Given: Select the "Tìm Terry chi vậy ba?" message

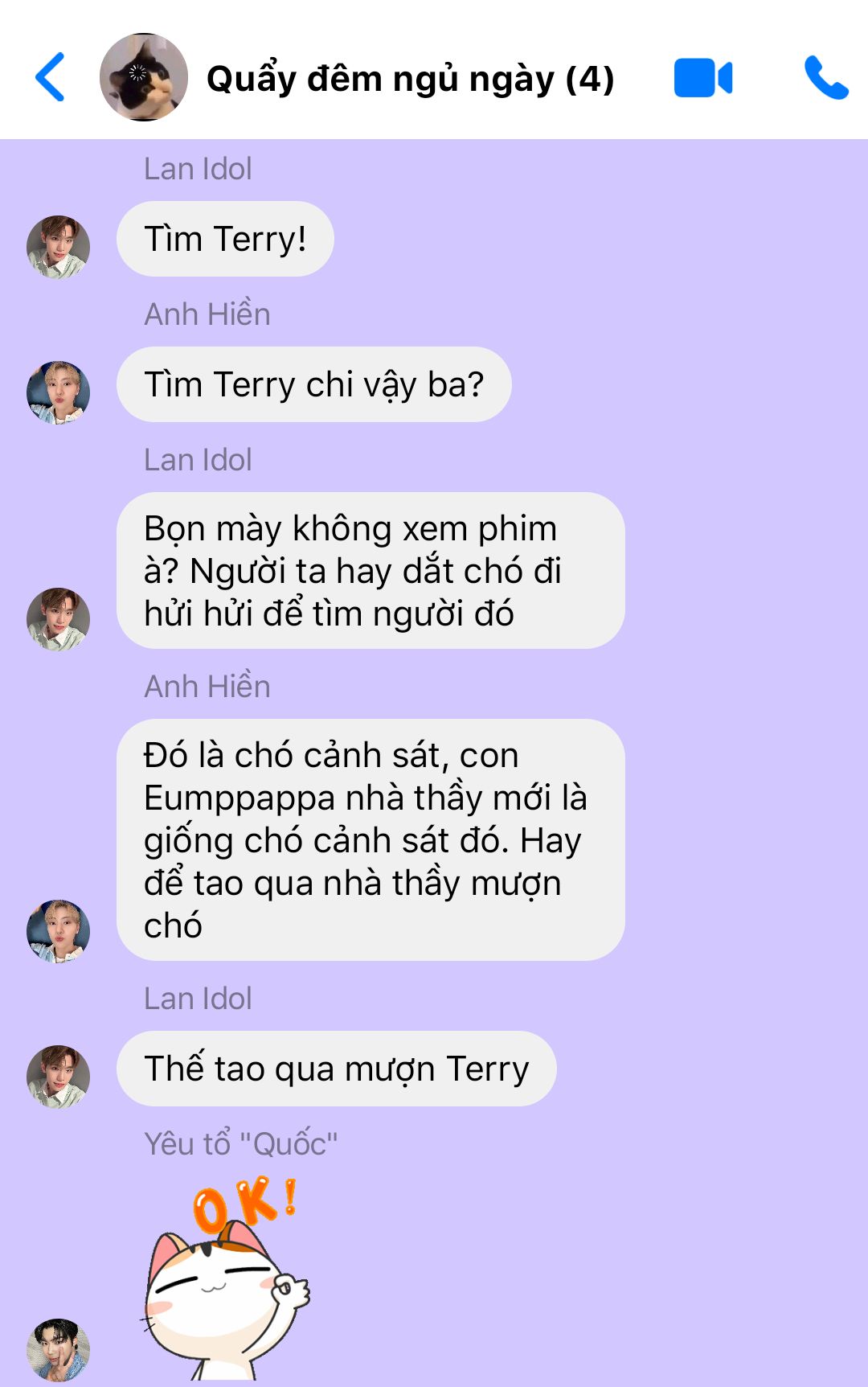Looking at the screenshot, I should [x=314, y=384].
